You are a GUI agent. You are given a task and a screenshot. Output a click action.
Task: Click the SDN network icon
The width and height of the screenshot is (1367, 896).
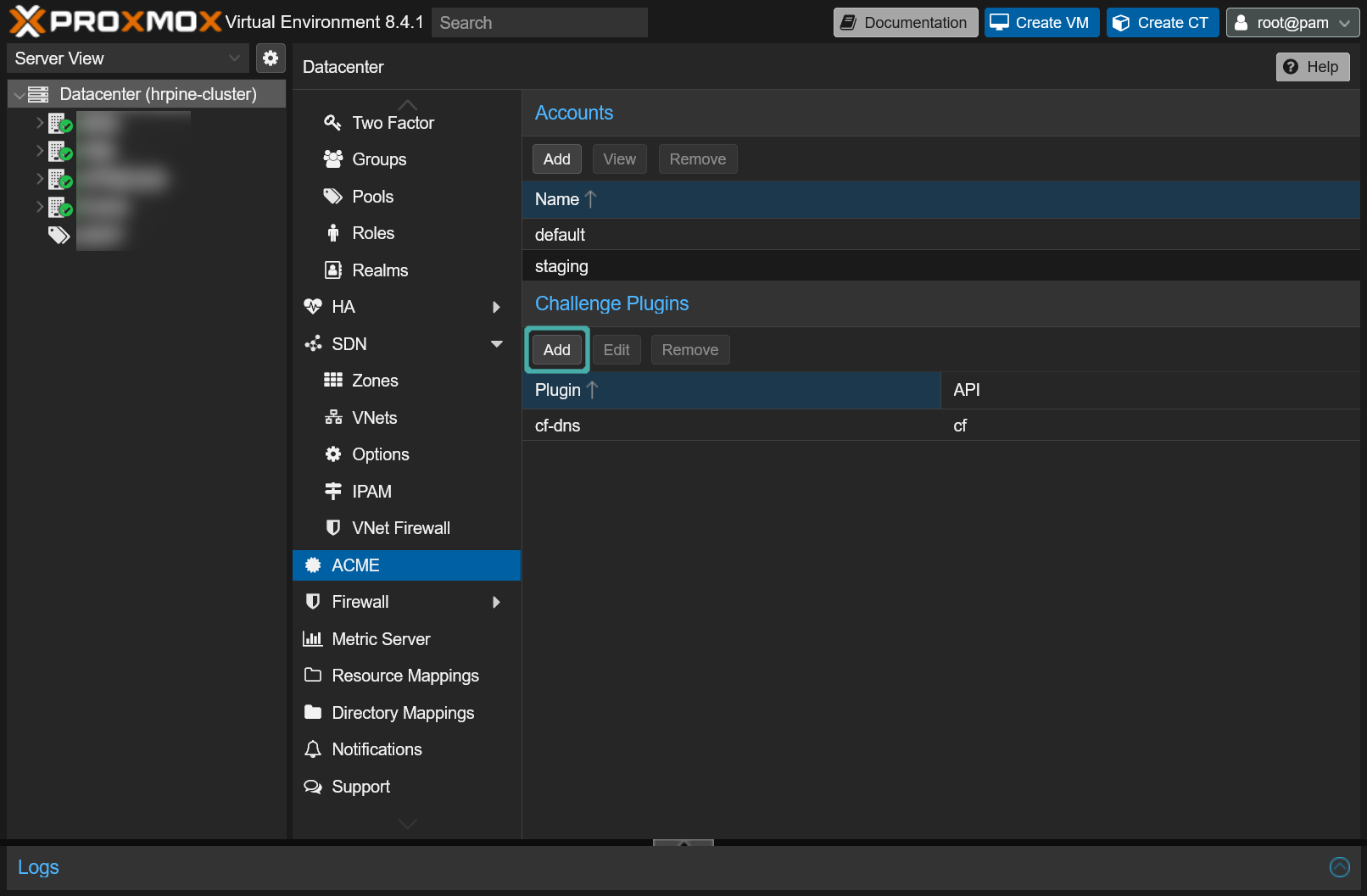pyautogui.click(x=313, y=344)
